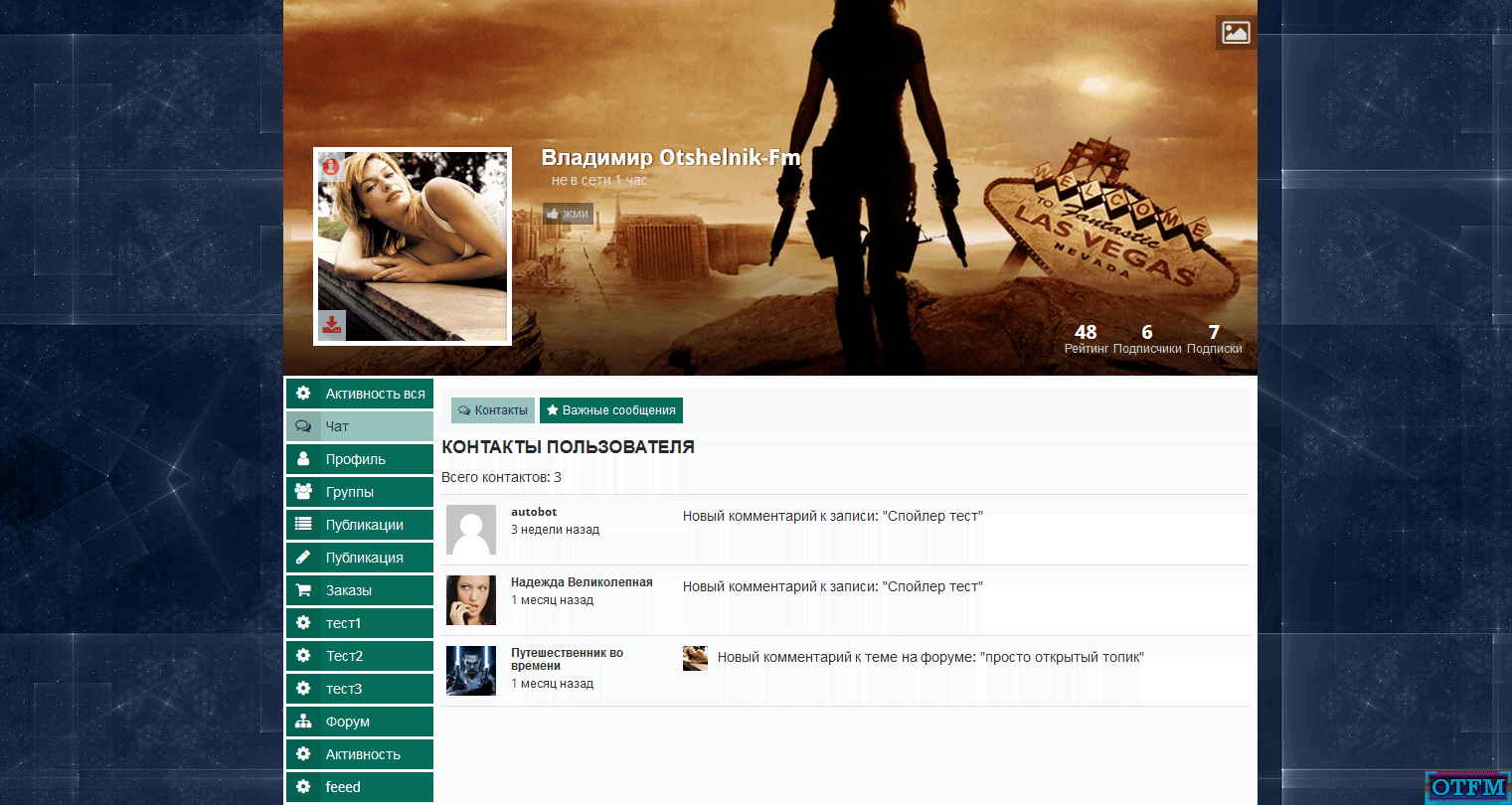Click the Рейтинг counter showing 48
The height and width of the screenshot is (805, 1512).
click(x=1086, y=338)
